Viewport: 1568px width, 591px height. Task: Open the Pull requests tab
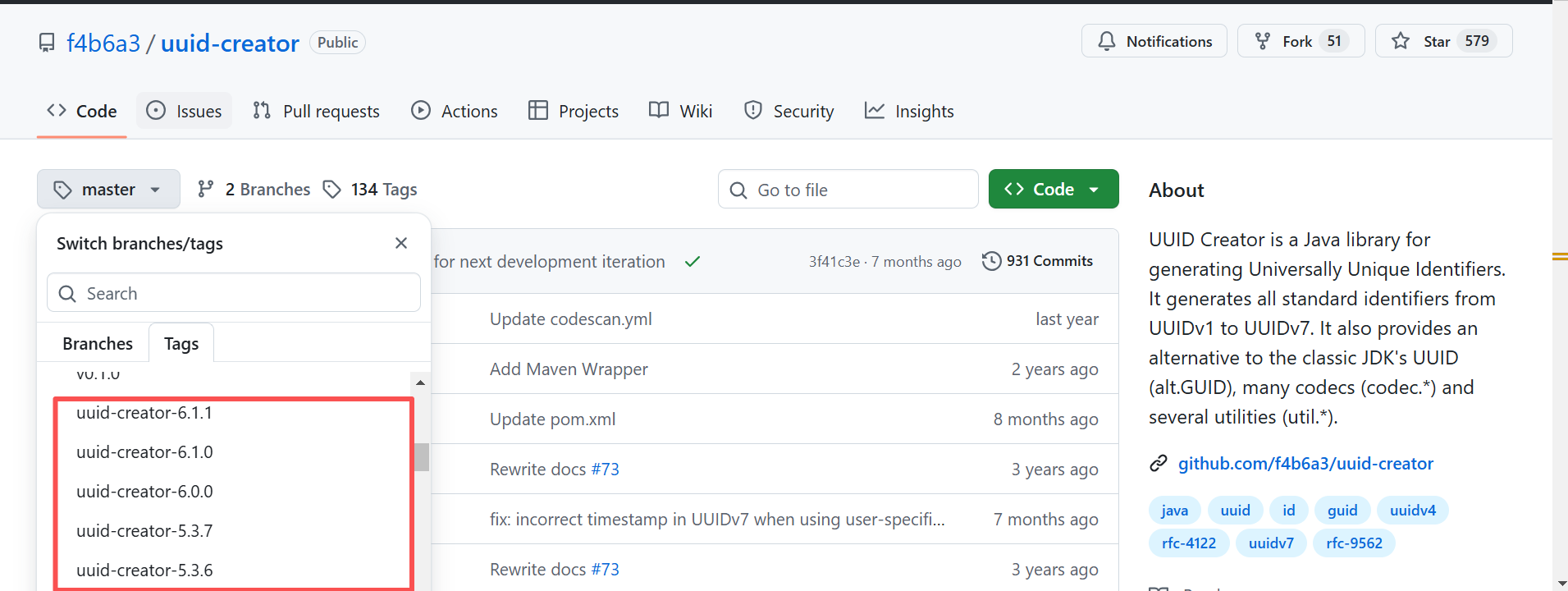317,111
